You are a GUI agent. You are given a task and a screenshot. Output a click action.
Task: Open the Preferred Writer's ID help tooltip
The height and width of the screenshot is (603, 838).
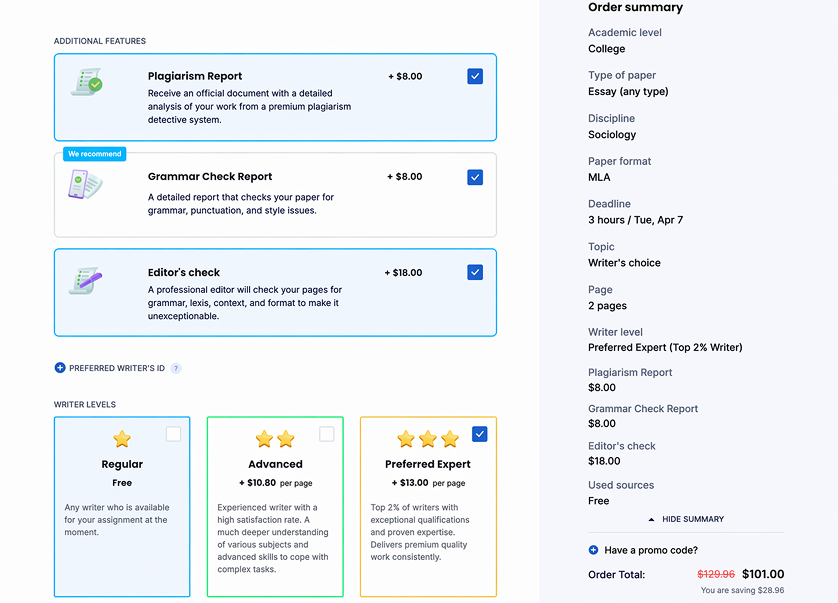point(176,368)
